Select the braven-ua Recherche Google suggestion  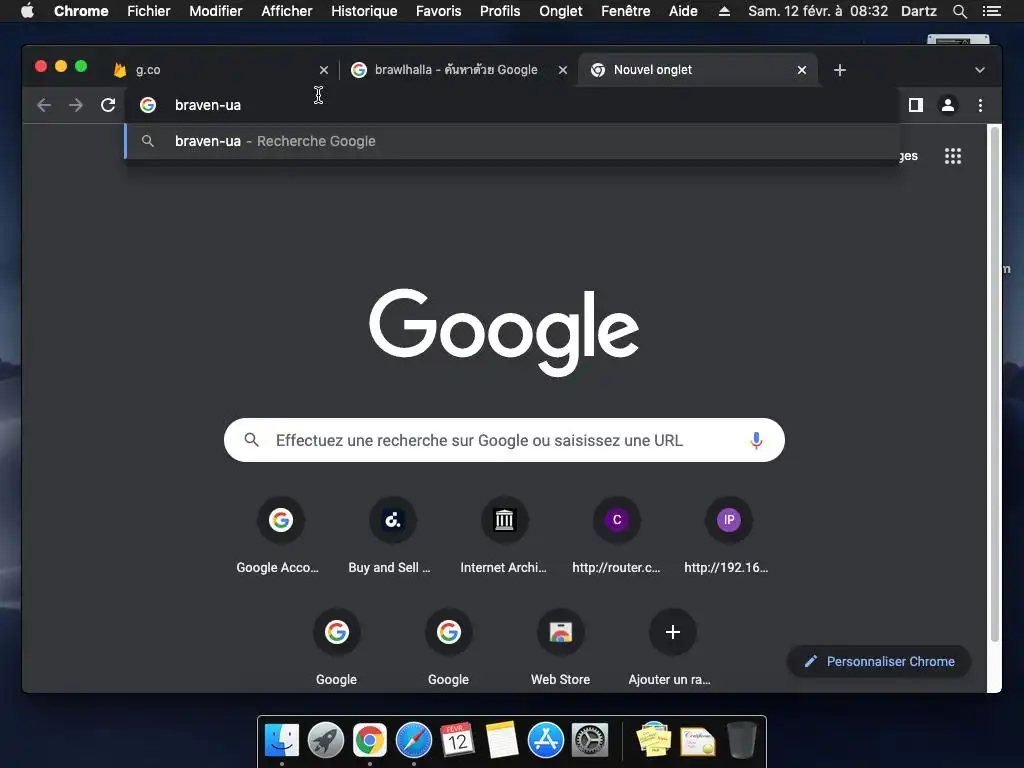coord(511,141)
